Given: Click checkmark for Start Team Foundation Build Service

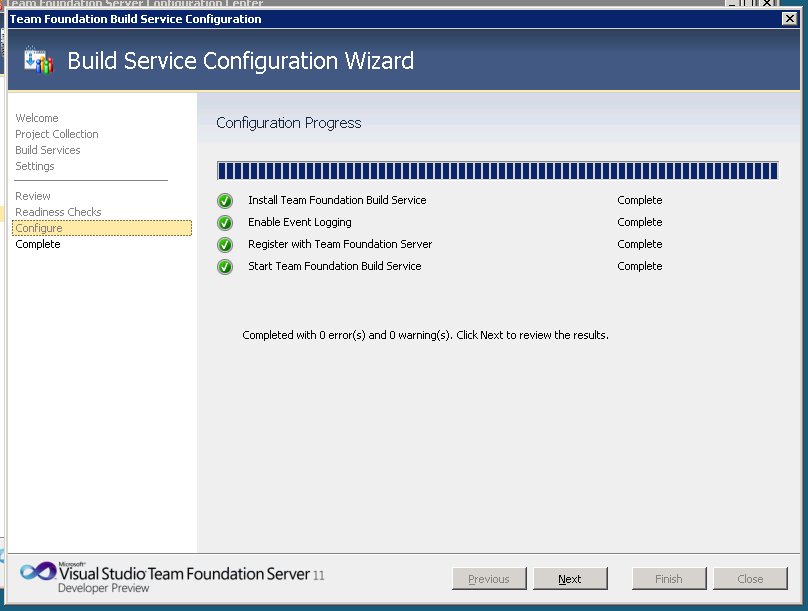Looking at the screenshot, I should (225, 267).
